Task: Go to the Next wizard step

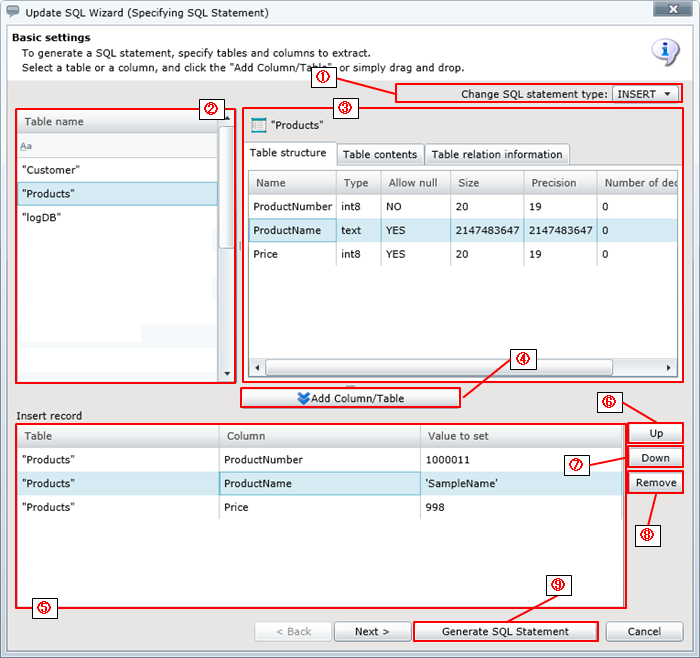Action: coord(371,632)
